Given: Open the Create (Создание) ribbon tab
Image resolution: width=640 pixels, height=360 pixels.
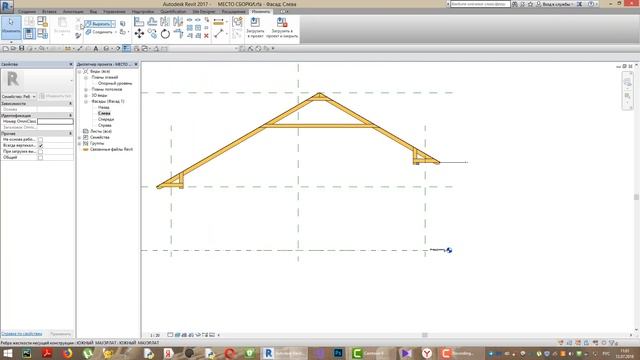Looking at the screenshot, I should click(27, 12).
